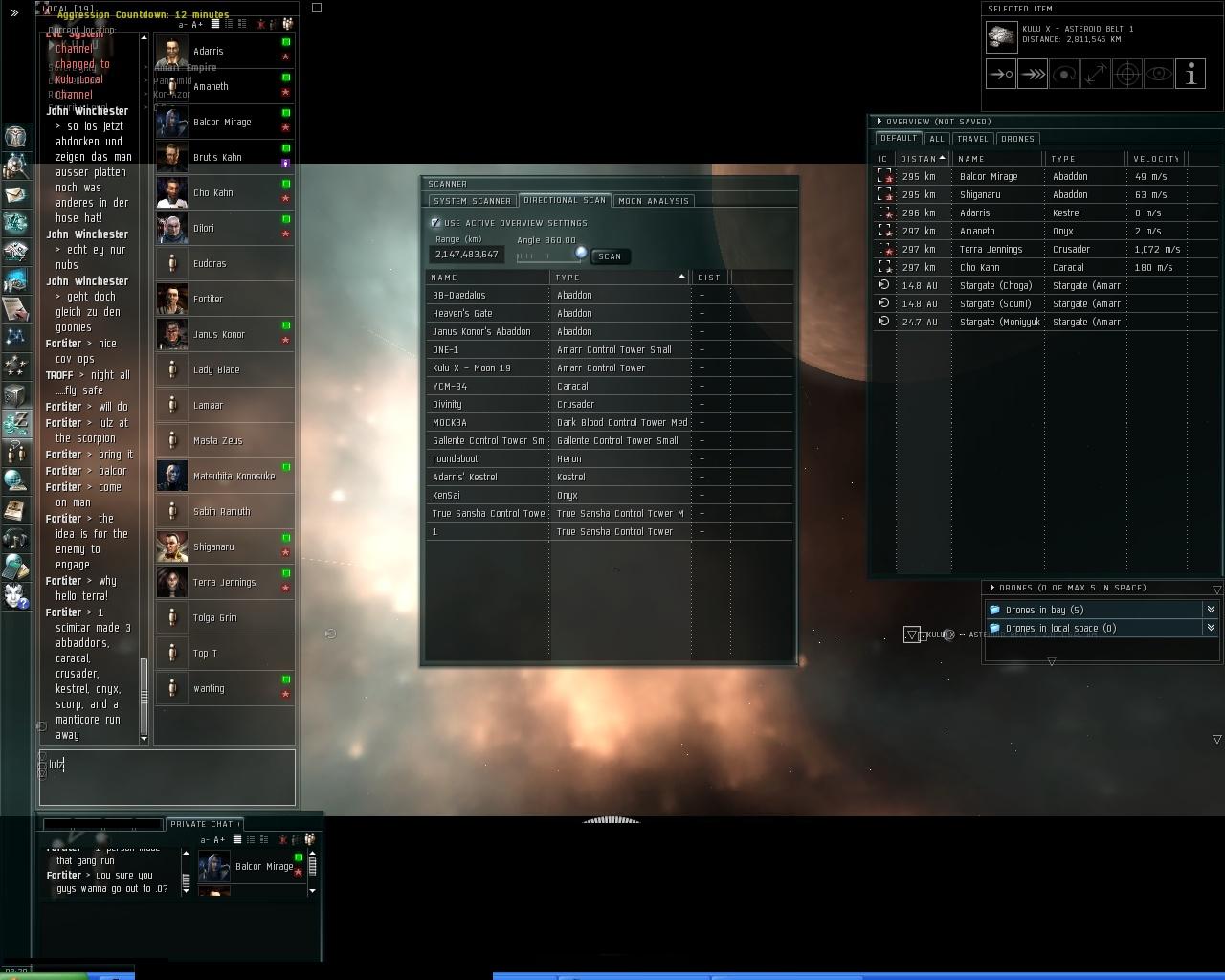Open the cube-shaped sidebar icon
This screenshot has height=980, width=1225.
15,394
